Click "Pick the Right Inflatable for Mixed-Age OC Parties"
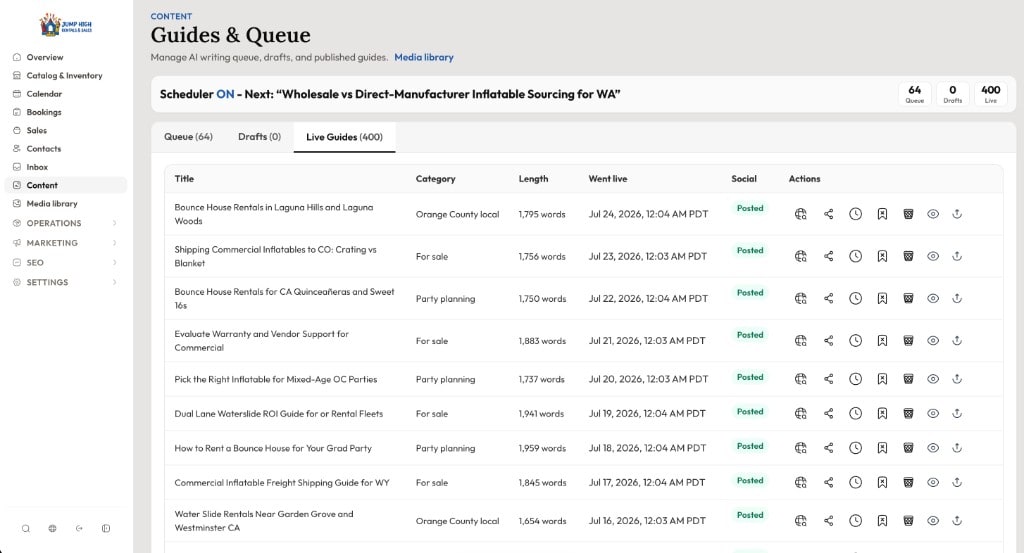 pyautogui.click(x=276, y=379)
